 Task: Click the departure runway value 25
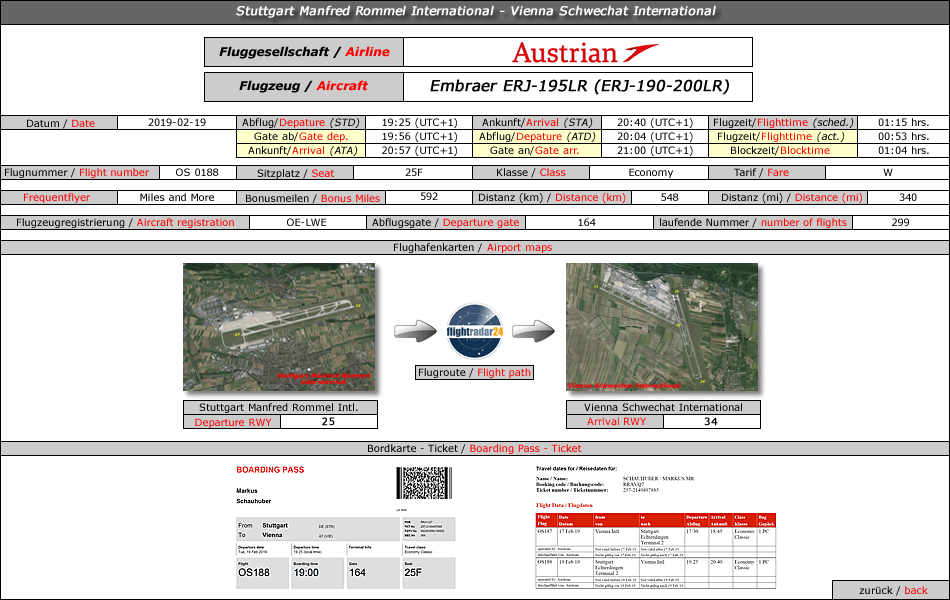(x=327, y=422)
